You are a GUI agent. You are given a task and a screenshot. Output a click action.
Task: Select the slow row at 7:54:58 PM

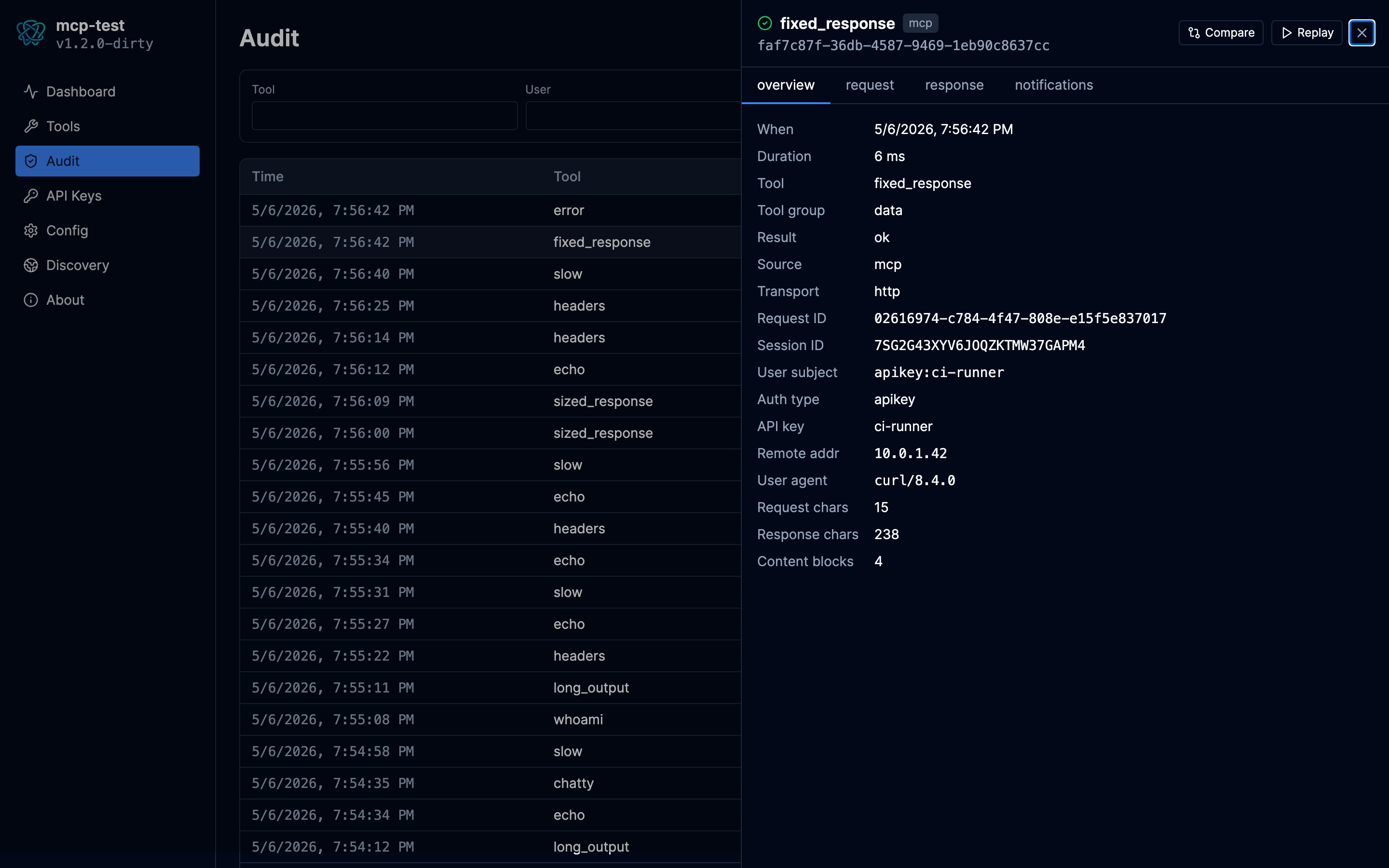pyautogui.click(x=490, y=751)
